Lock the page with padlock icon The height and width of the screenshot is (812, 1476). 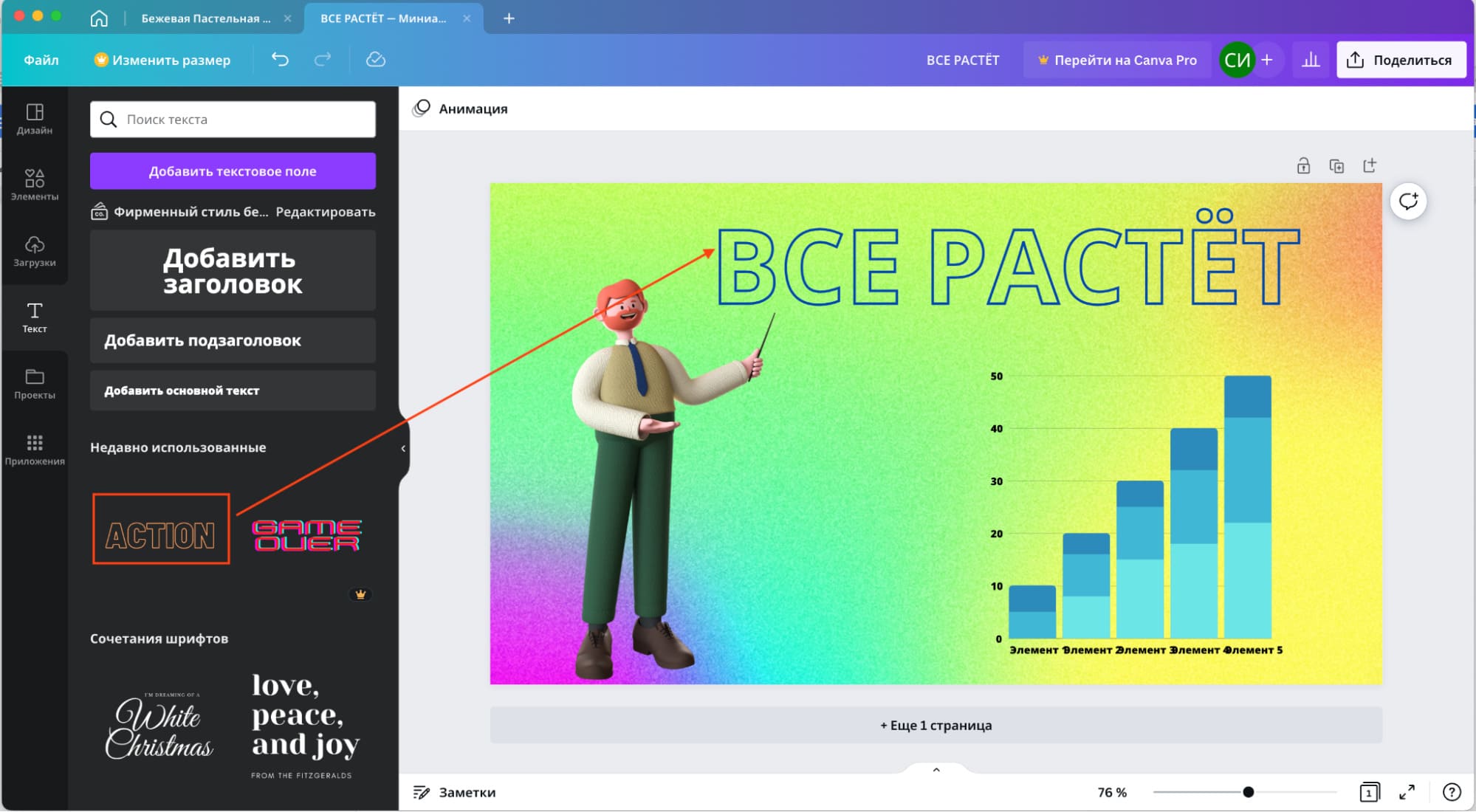tap(1303, 165)
